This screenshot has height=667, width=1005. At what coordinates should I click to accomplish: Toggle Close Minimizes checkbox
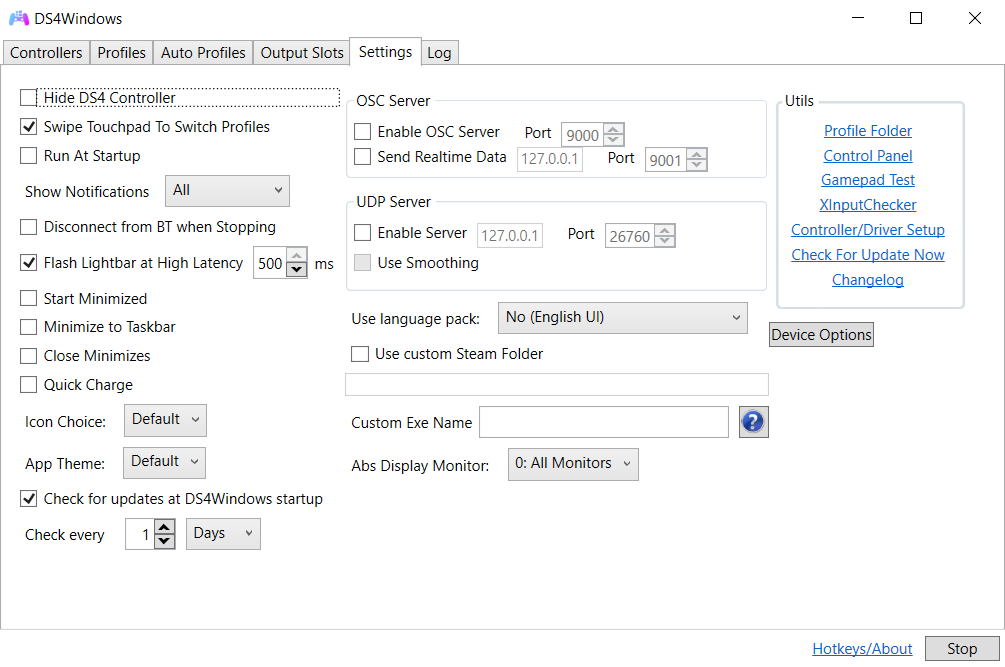(28, 356)
